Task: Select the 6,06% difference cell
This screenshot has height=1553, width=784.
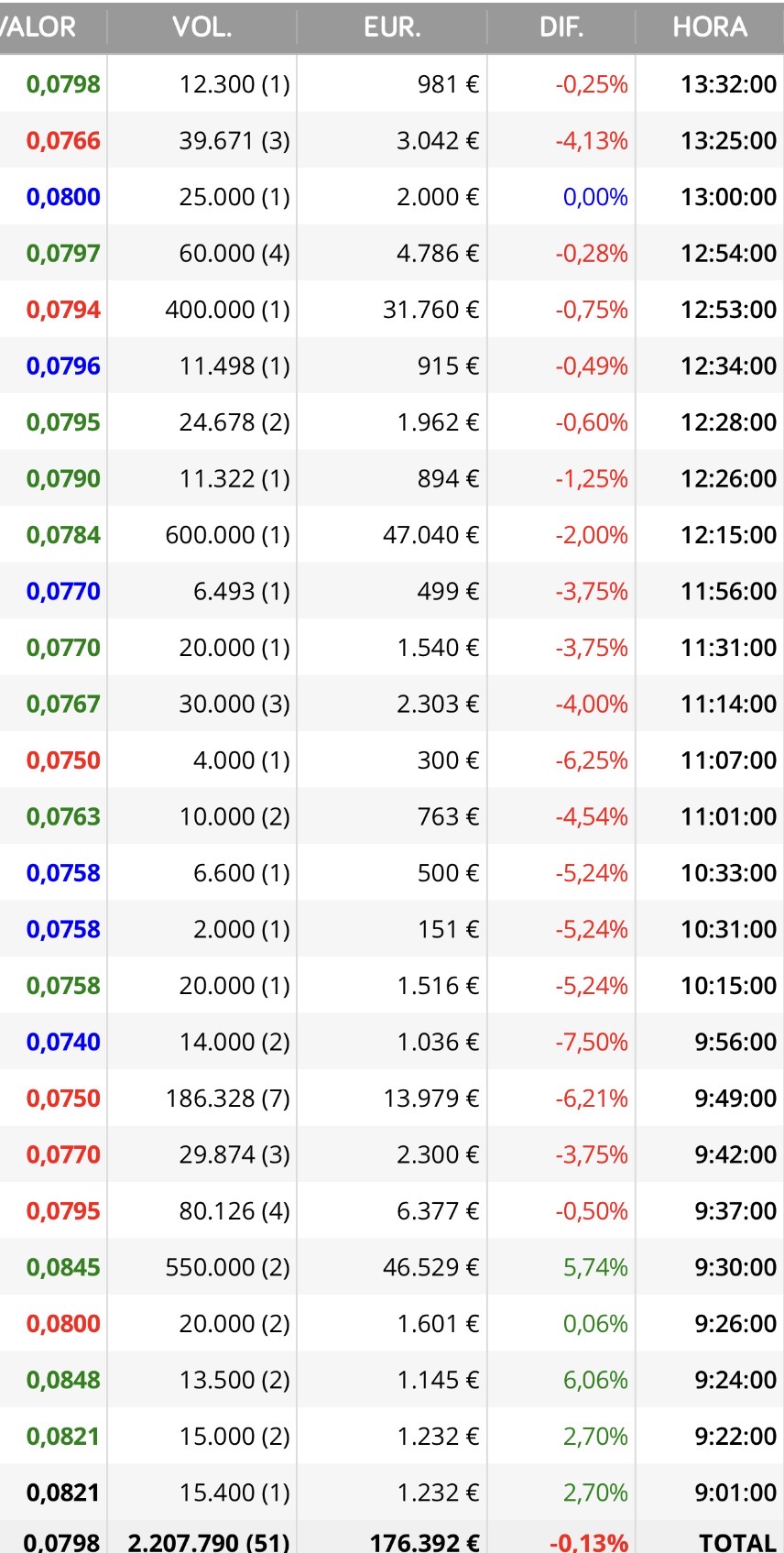Action: (595, 1380)
